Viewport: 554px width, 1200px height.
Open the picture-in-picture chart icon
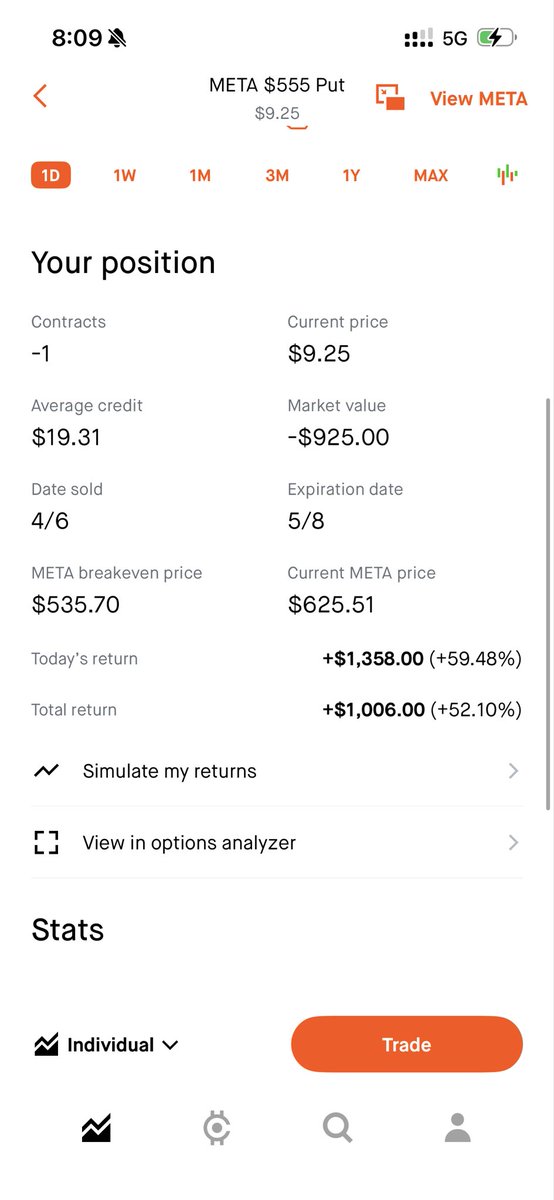(390, 97)
